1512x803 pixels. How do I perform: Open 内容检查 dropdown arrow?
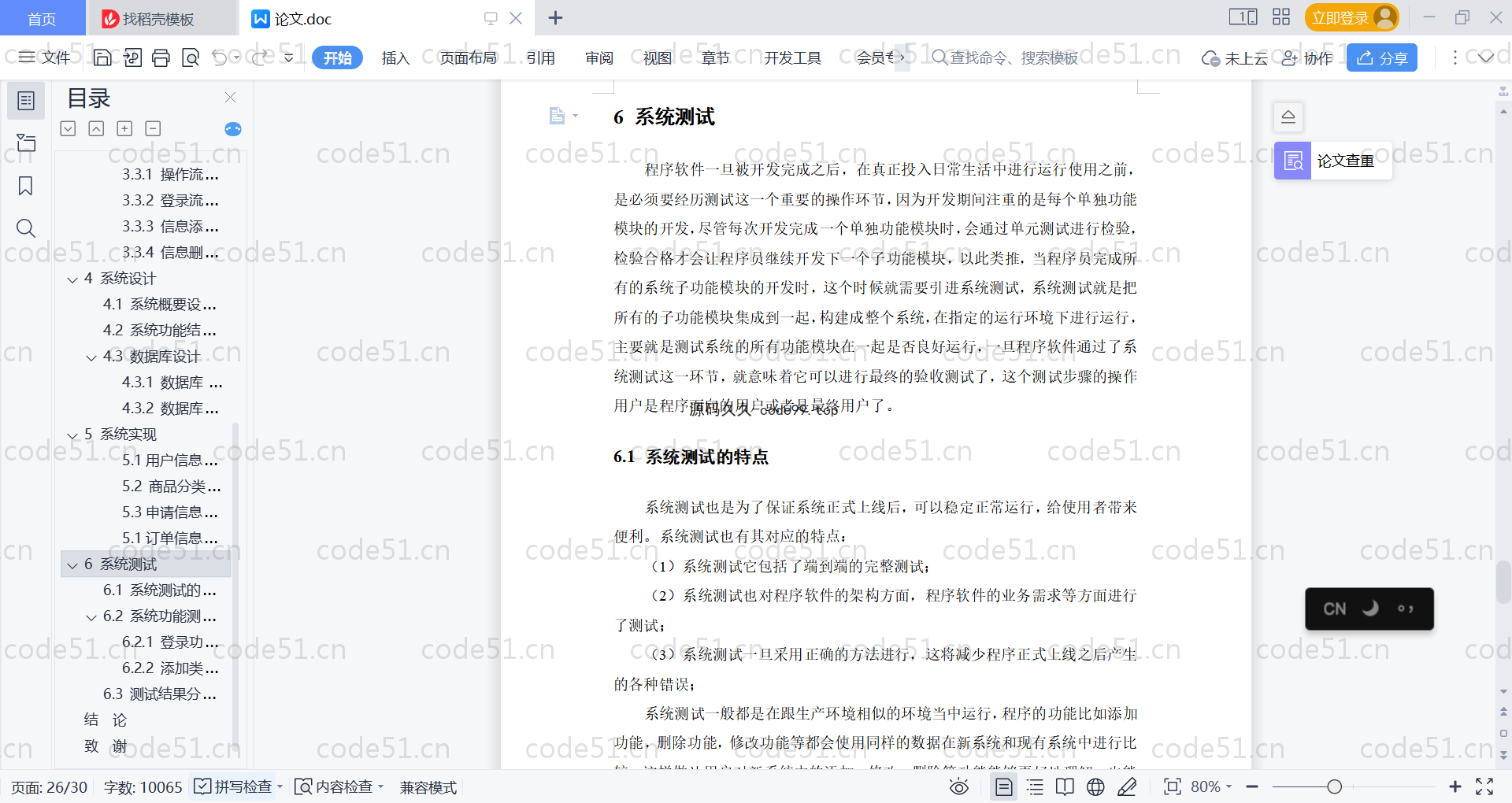click(x=381, y=786)
